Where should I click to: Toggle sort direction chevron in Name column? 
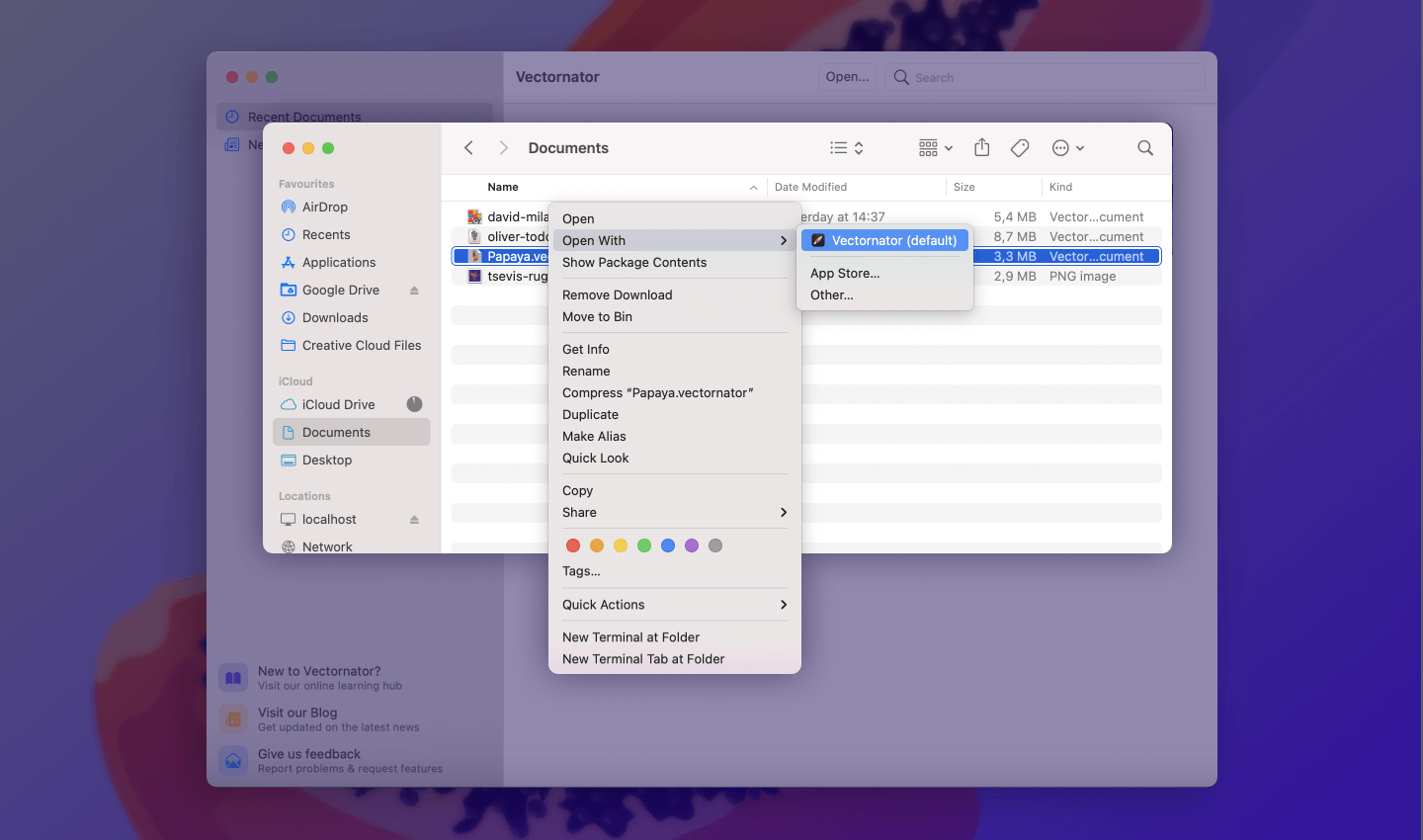753,187
